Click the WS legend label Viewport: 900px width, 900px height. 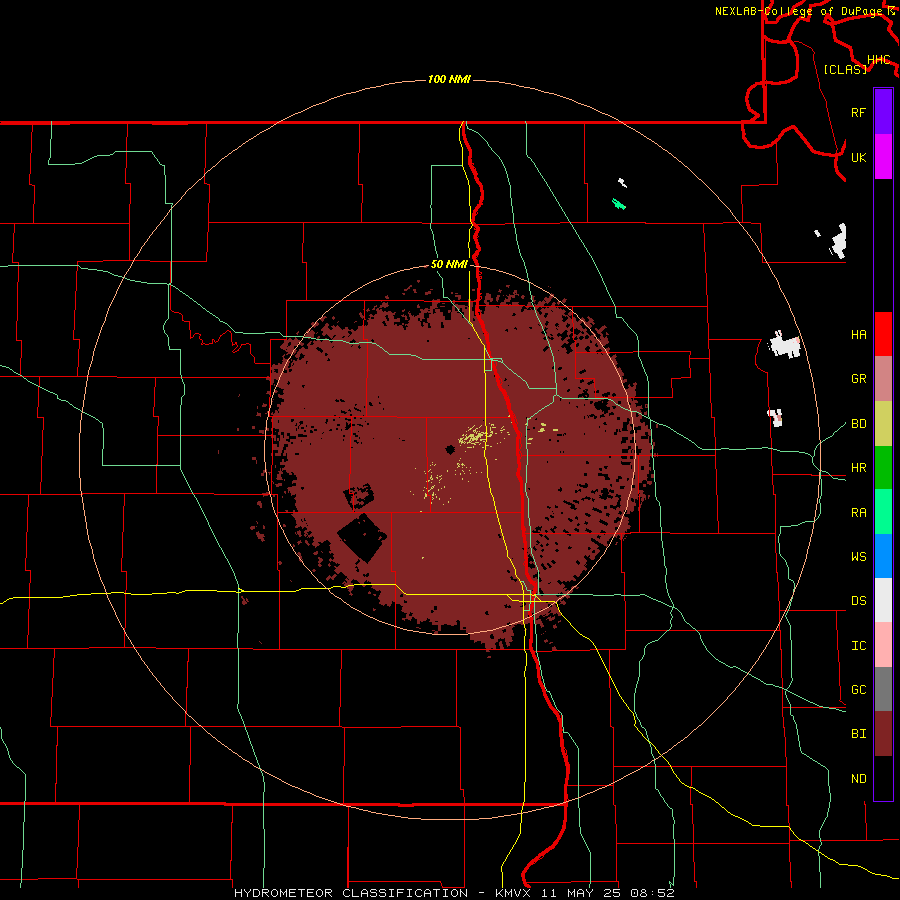(858, 556)
